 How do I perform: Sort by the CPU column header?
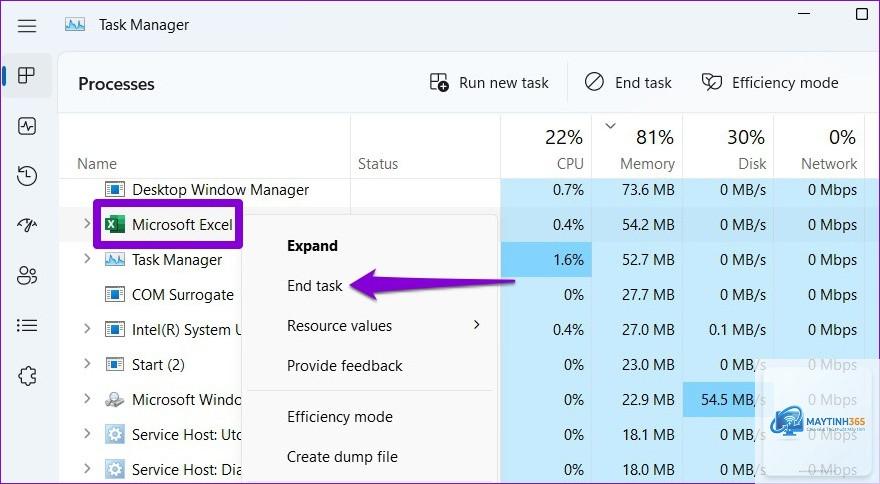(546, 147)
